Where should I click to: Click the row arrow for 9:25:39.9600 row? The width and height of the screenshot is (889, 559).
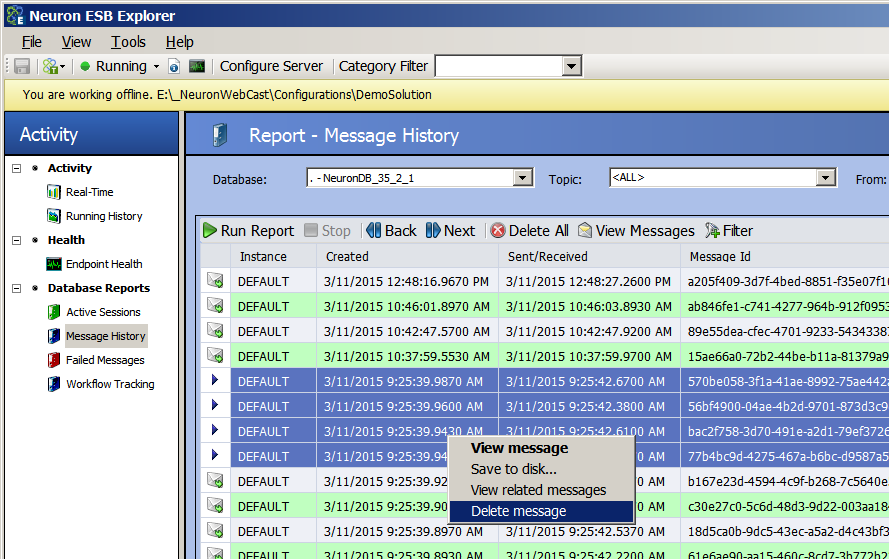(215, 405)
